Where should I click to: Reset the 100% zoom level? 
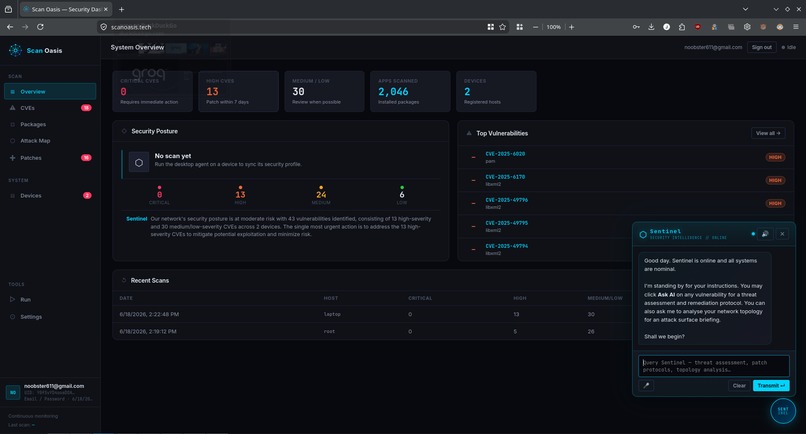point(554,27)
